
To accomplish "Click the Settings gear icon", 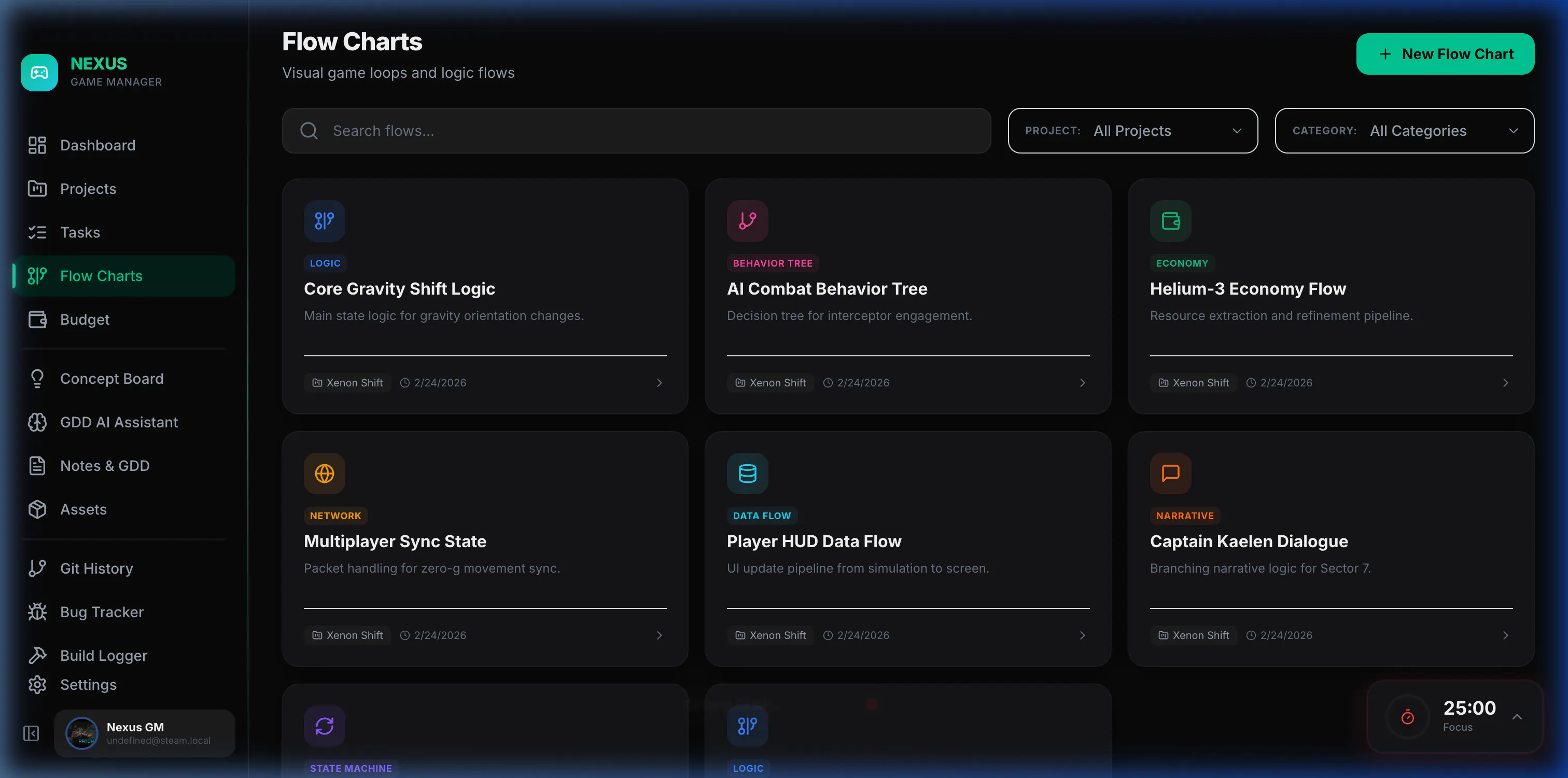I will pyautogui.click(x=37, y=685).
